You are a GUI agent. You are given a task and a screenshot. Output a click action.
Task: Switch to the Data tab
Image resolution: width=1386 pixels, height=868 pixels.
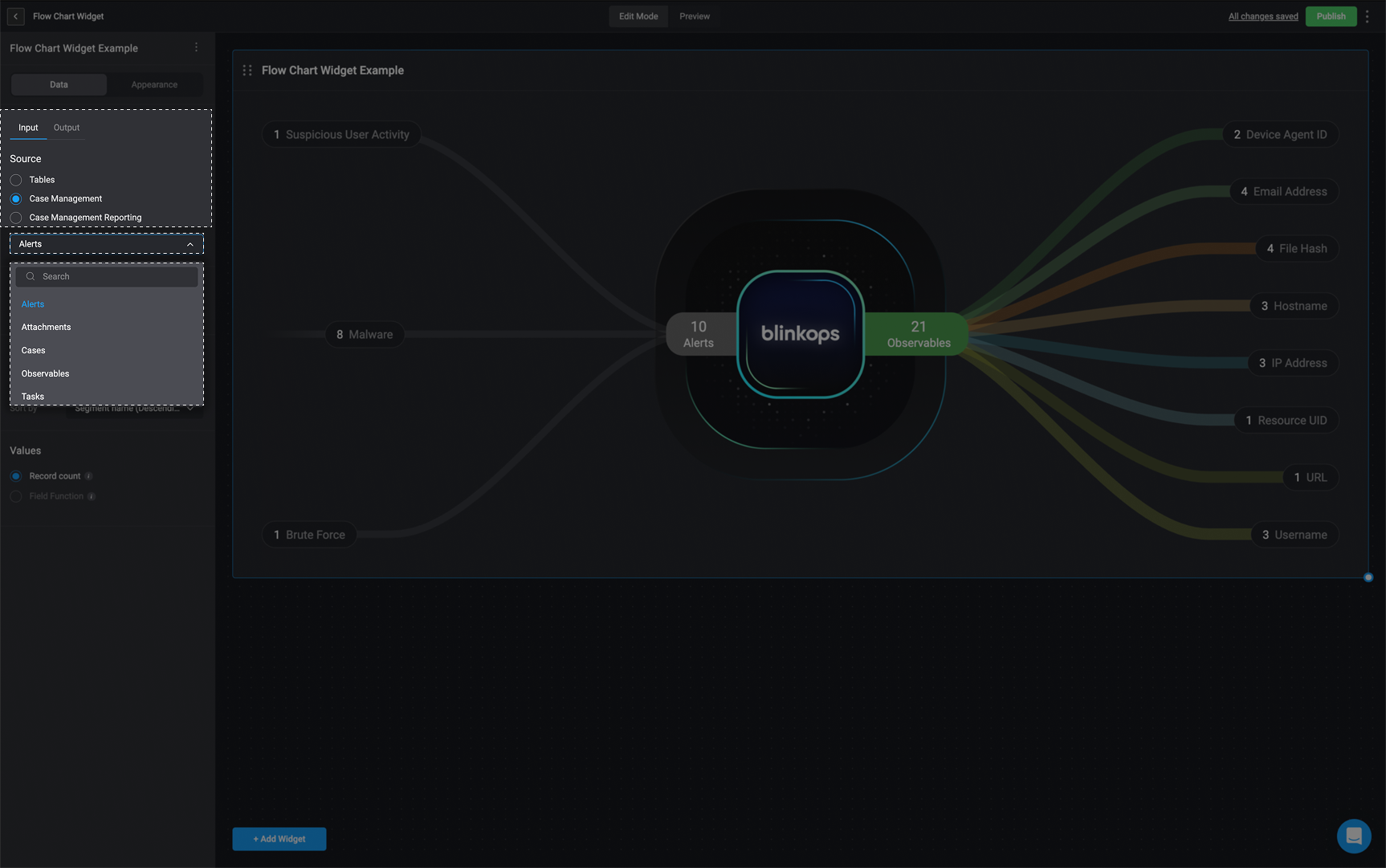(x=59, y=84)
